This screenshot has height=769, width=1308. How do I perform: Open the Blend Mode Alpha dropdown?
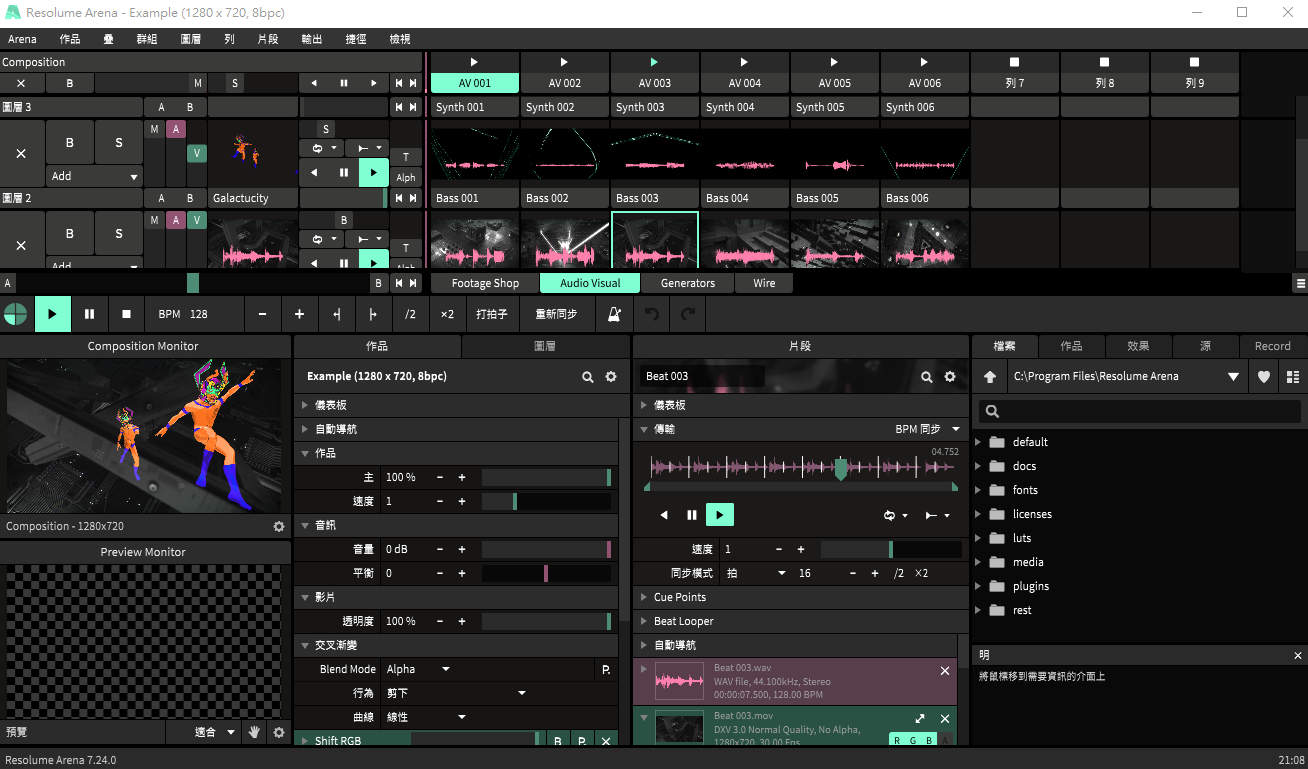418,669
